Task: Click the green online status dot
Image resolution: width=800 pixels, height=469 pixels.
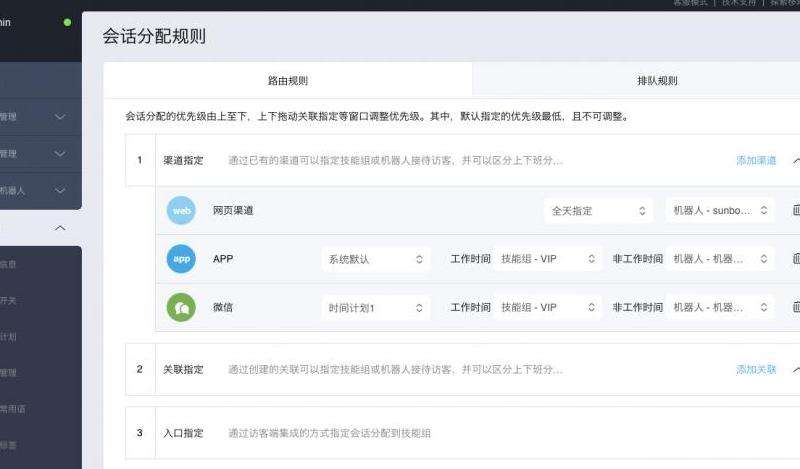Action: point(67,22)
